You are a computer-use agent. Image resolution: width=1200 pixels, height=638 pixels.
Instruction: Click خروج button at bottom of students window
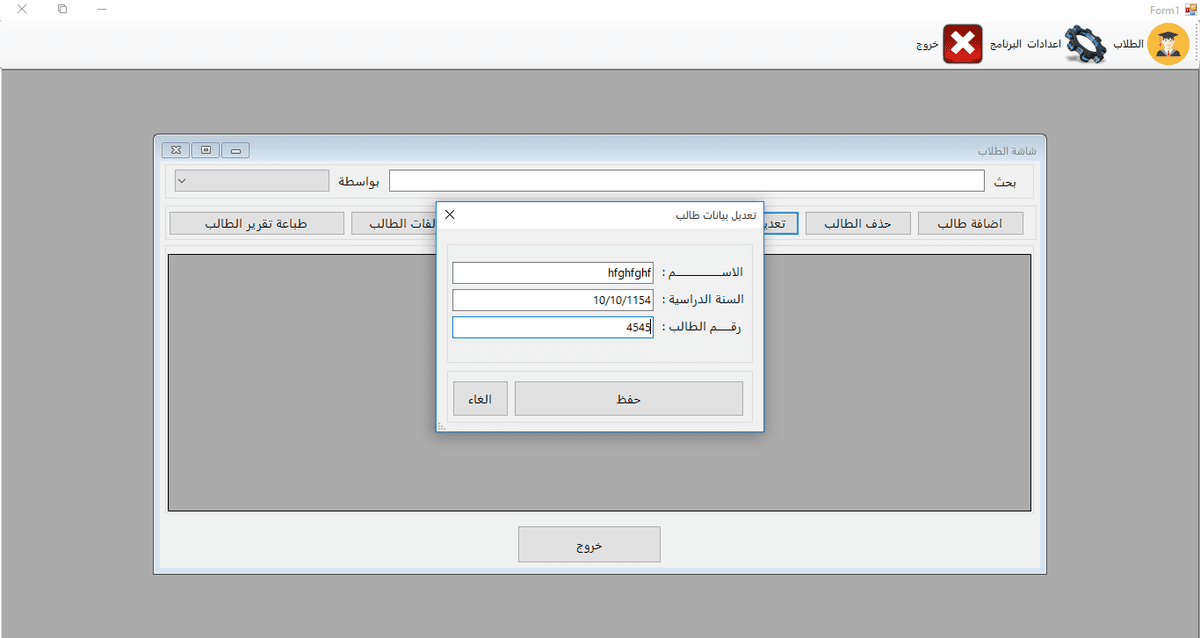(589, 545)
